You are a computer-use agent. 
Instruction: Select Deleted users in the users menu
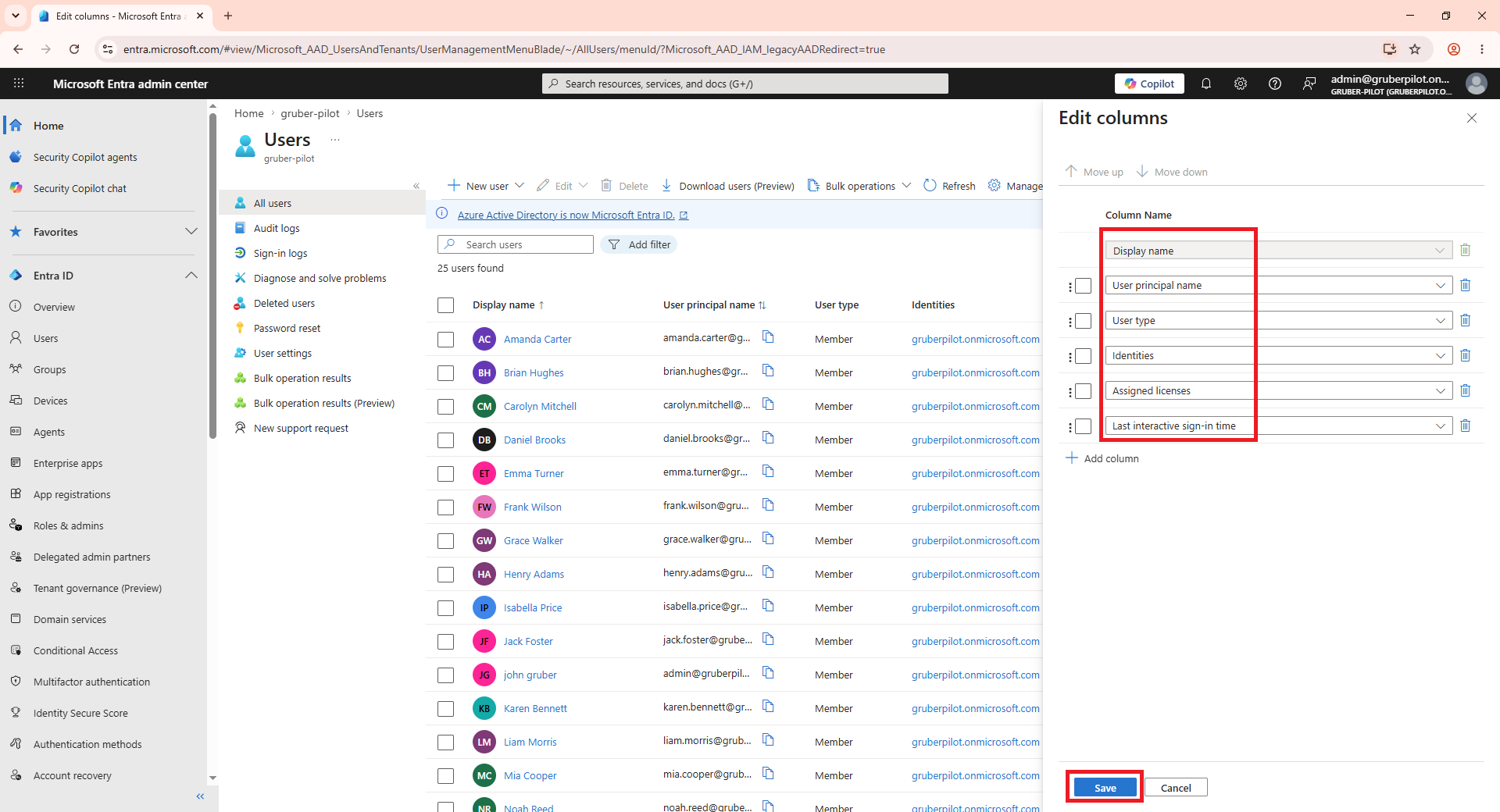tap(284, 303)
